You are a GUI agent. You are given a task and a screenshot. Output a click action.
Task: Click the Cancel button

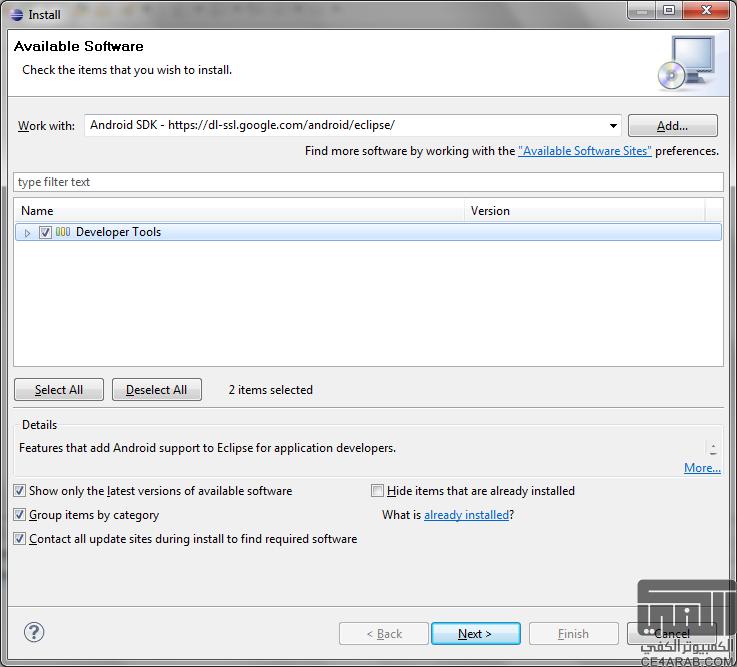pos(672,634)
